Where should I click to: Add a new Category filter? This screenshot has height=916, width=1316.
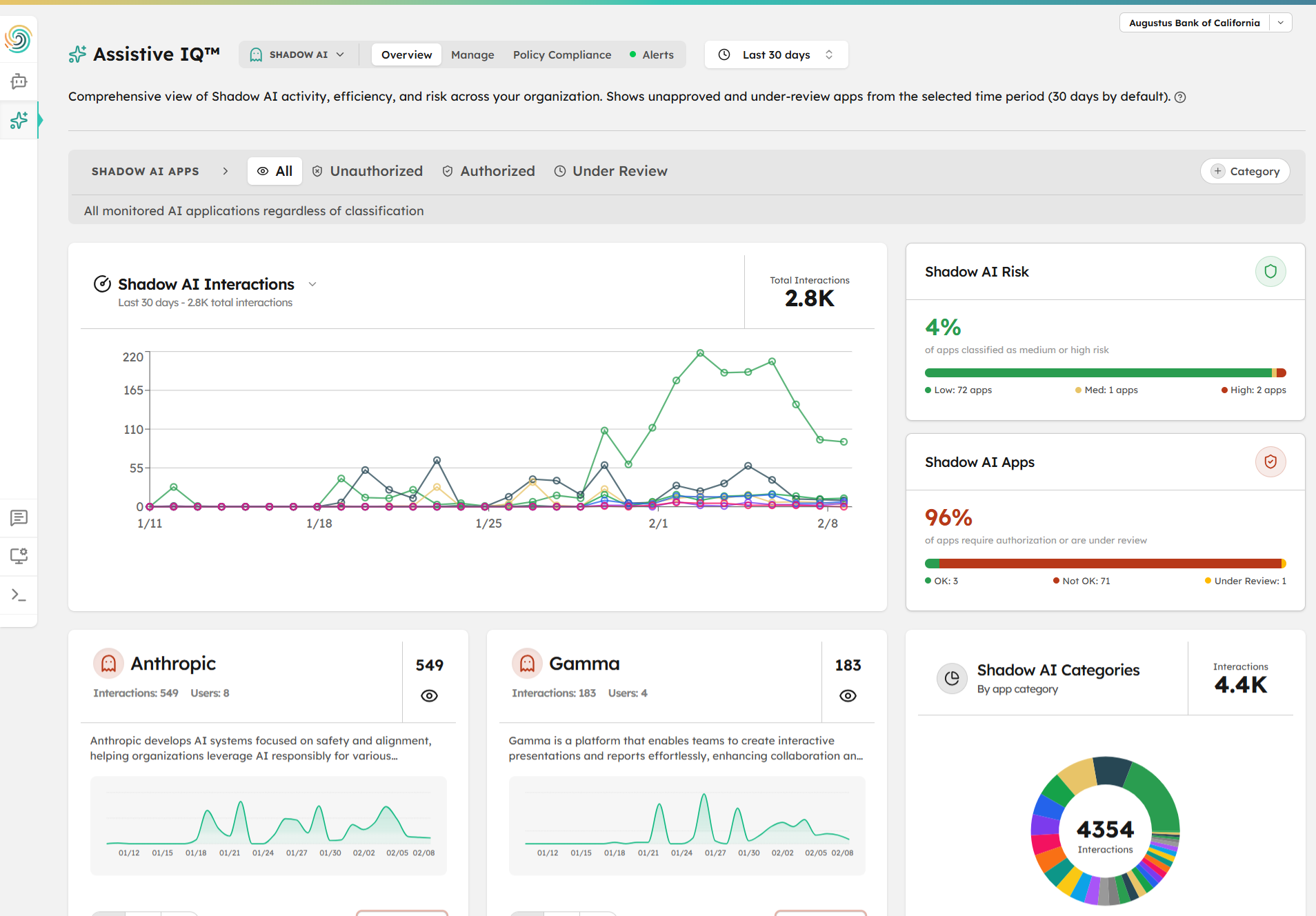pos(1244,170)
